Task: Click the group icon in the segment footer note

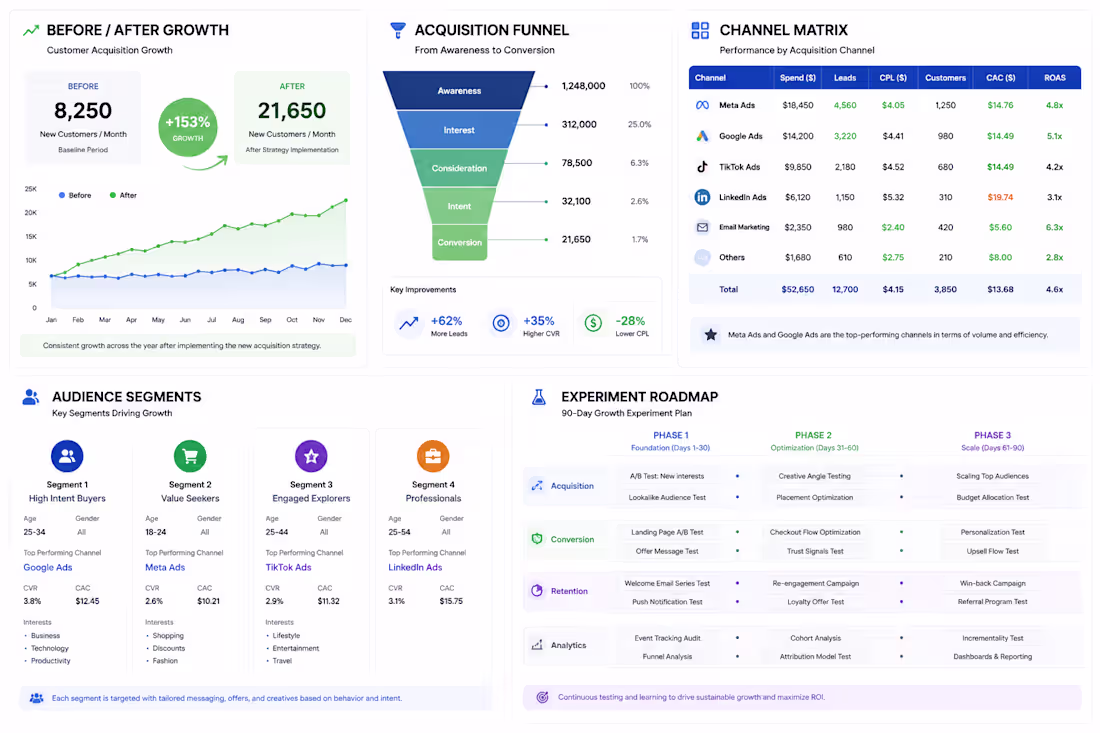Action: [x=36, y=698]
